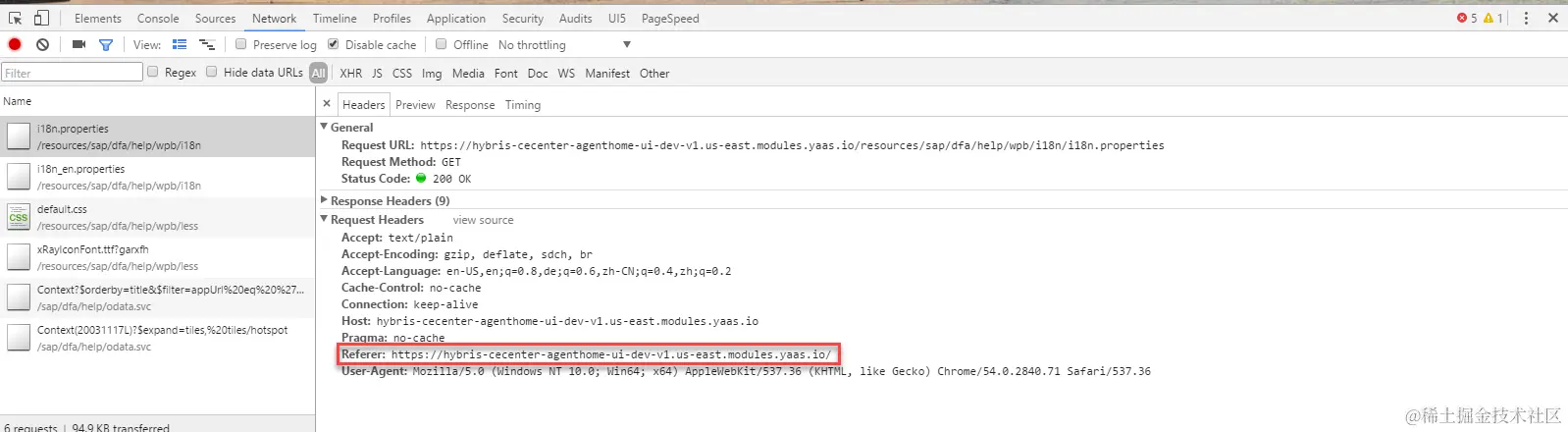
Task: Select the Headers detail tab
Action: [x=363, y=105]
